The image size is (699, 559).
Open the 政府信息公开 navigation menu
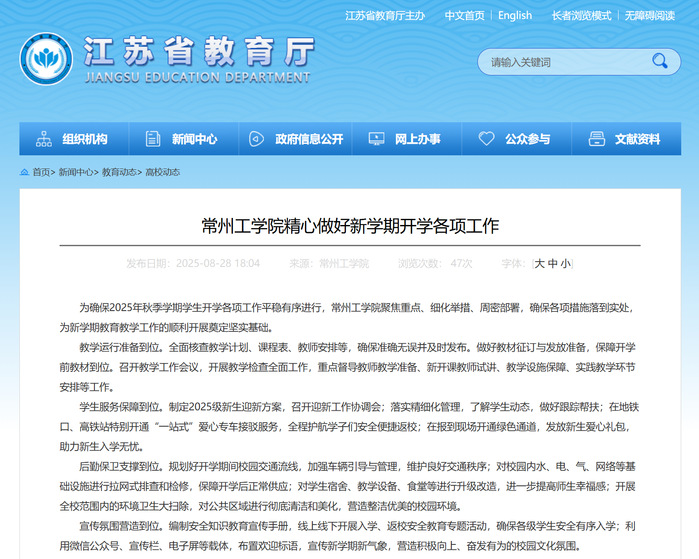(309, 139)
